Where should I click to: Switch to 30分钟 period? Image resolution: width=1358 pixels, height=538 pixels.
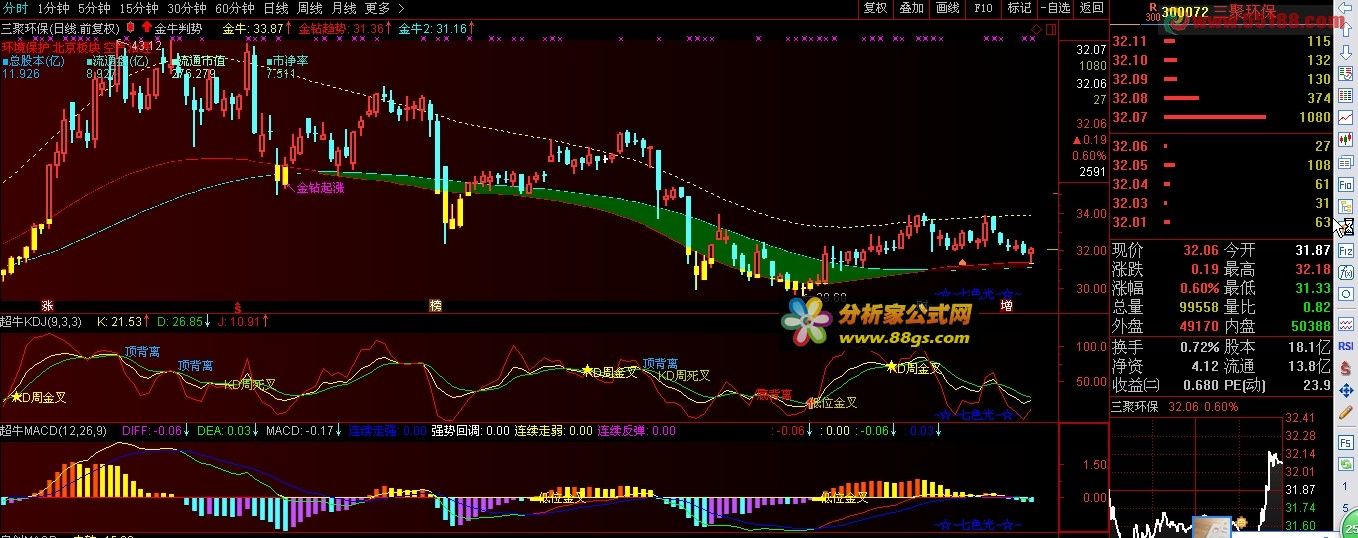[x=187, y=8]
